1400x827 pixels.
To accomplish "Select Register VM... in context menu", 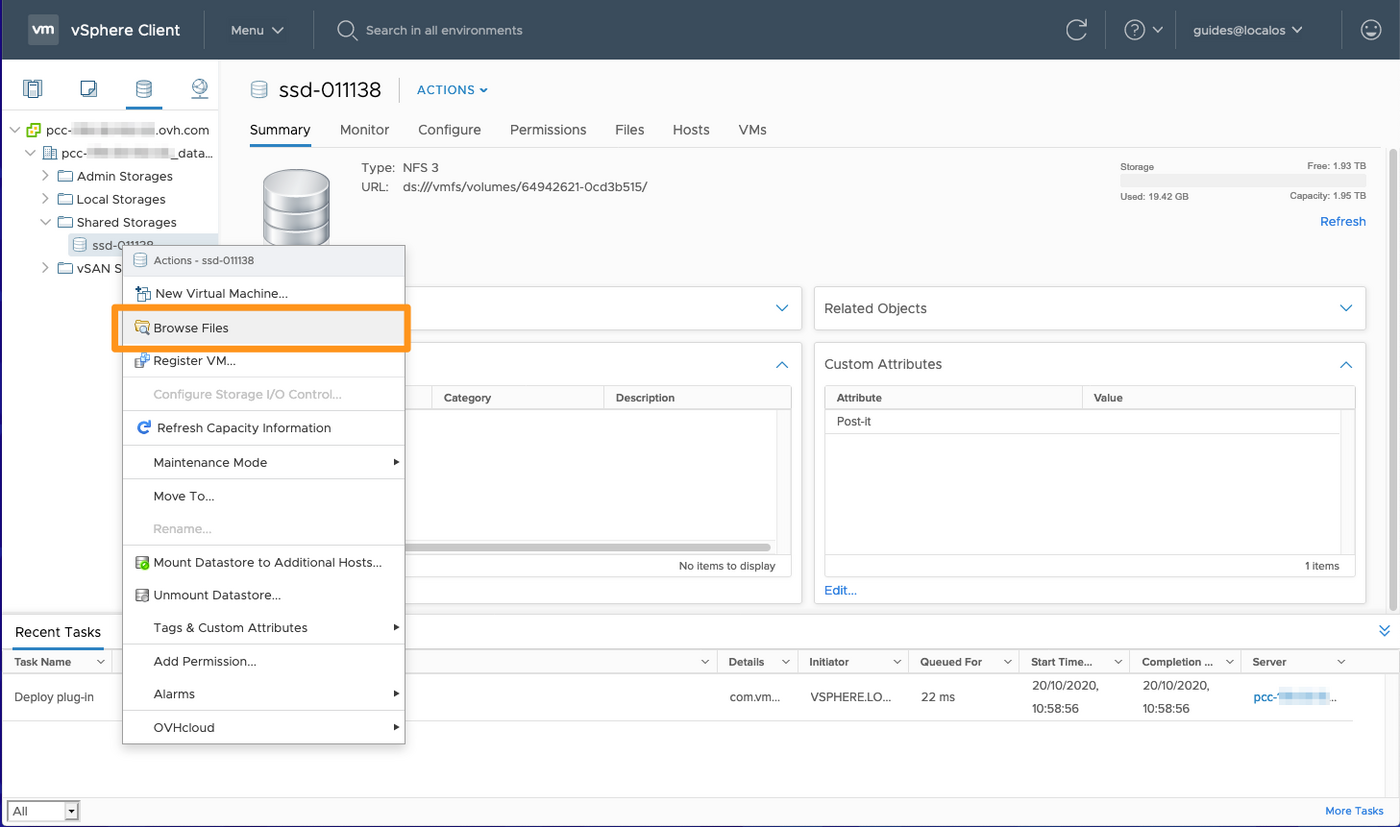I will 194,361.
